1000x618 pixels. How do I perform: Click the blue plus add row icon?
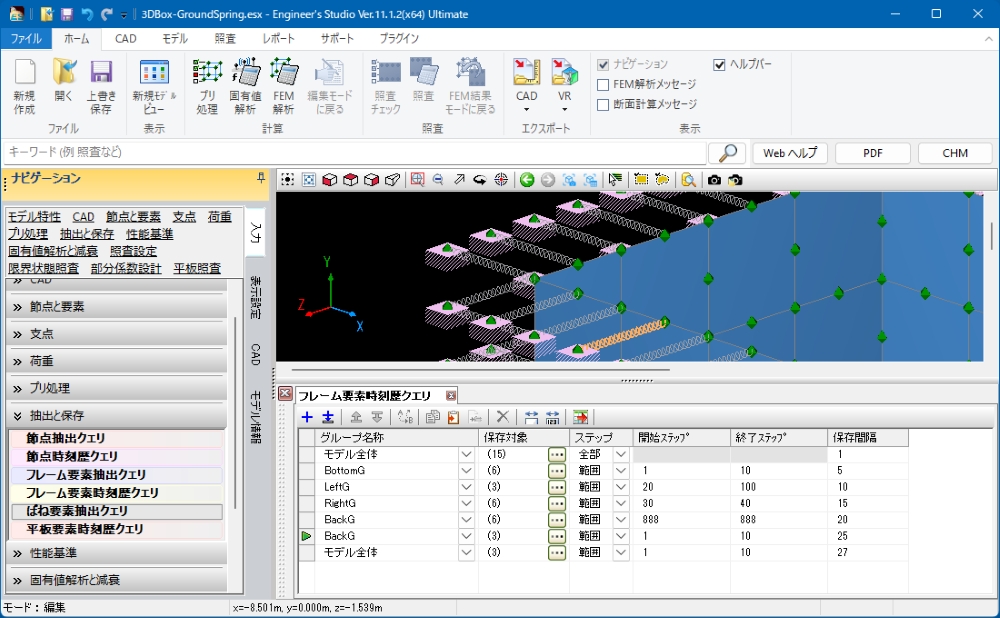coord(307,417)
